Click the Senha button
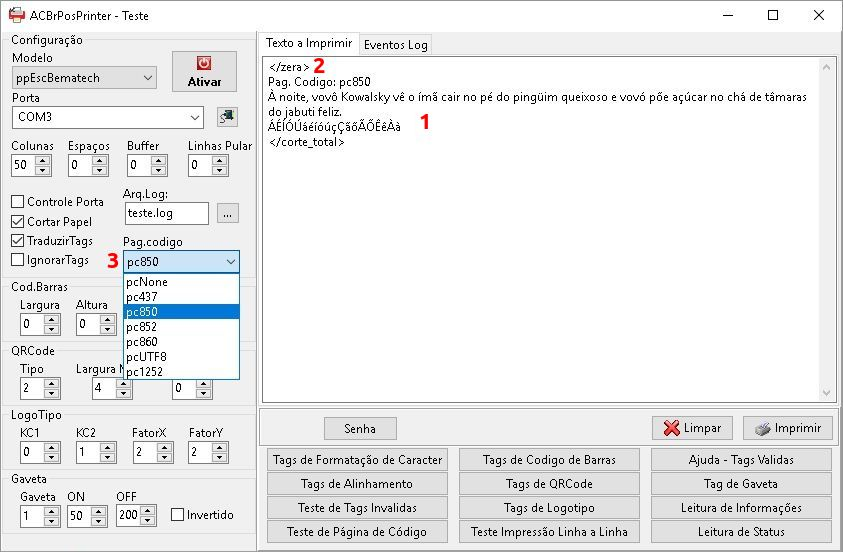 (360, 428)
